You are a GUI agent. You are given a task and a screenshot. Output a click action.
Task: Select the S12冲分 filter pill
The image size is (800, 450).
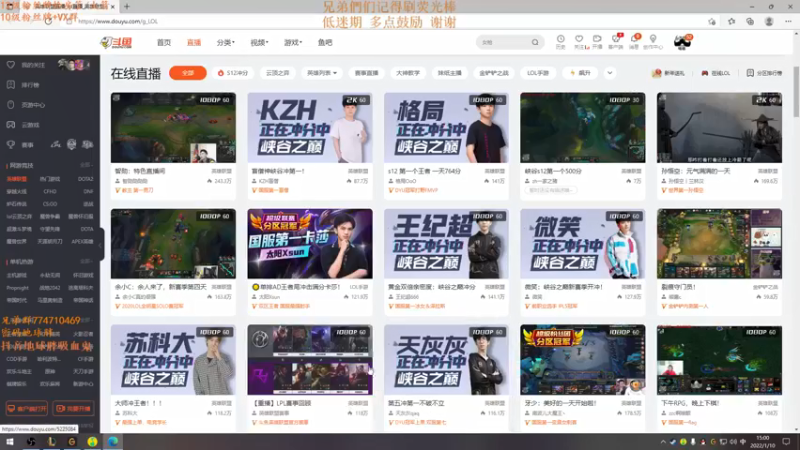pos(233,73)
